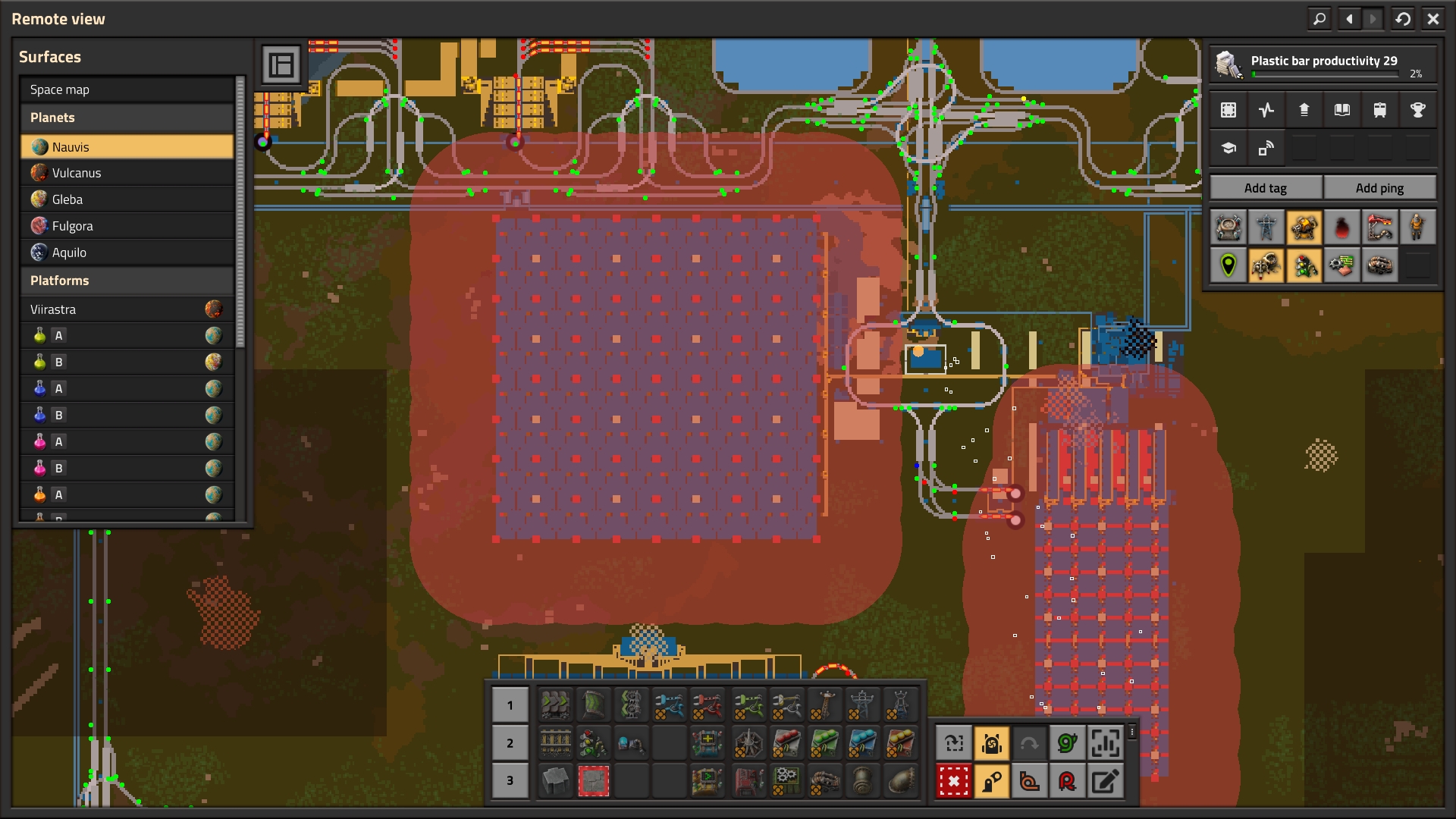Open the trains overview icon

pos(1380,110)
